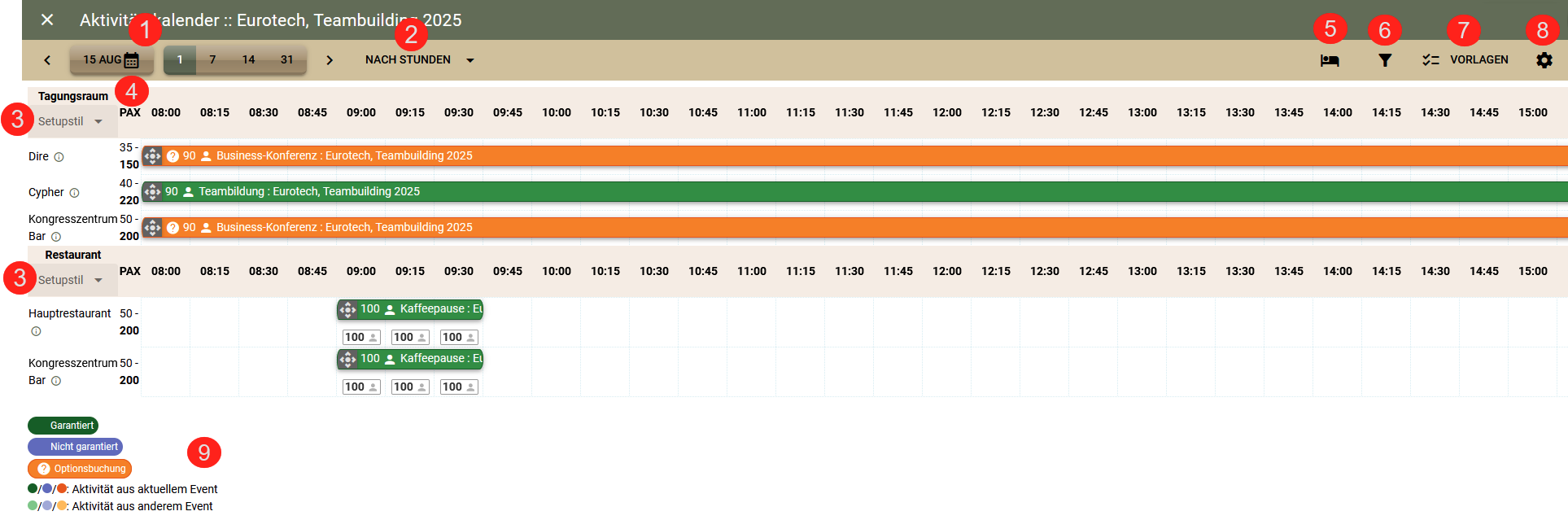Open the date picker on 15 AUG
Viewport: 1568px width, 520px height.
111,60
